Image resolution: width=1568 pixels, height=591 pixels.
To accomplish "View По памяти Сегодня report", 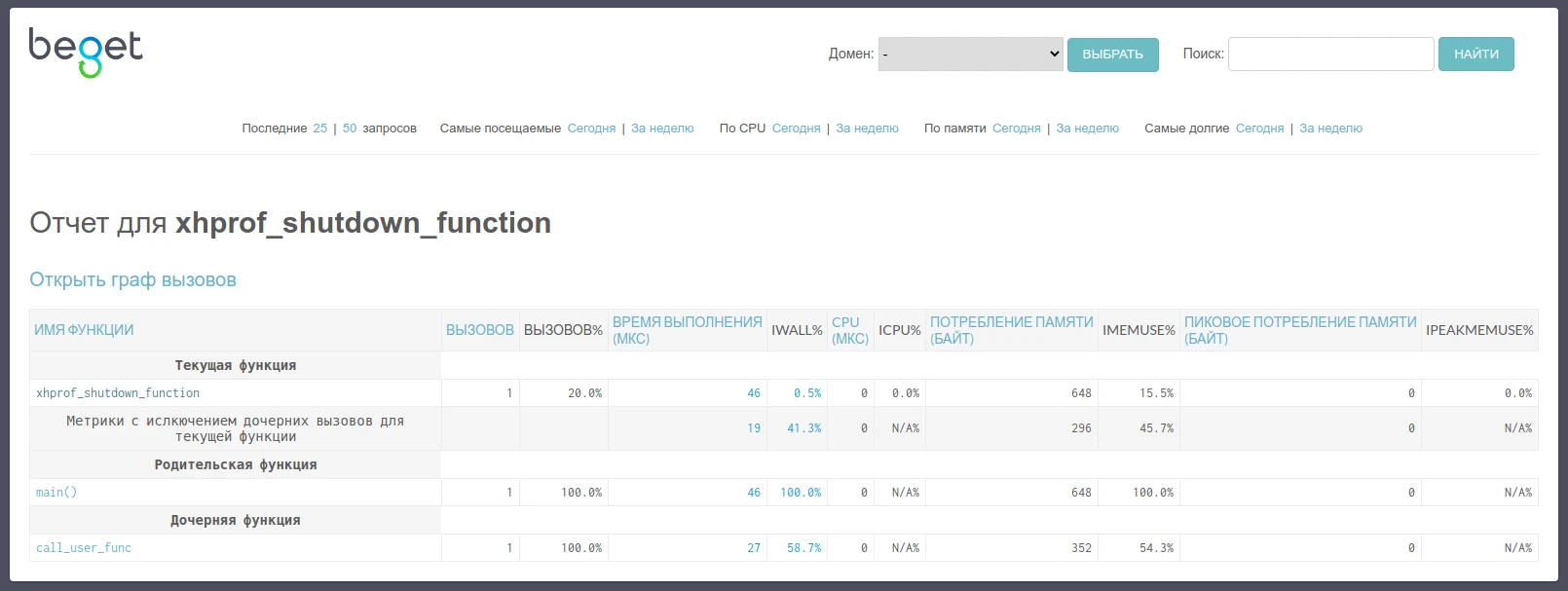I will (1016, 129).
